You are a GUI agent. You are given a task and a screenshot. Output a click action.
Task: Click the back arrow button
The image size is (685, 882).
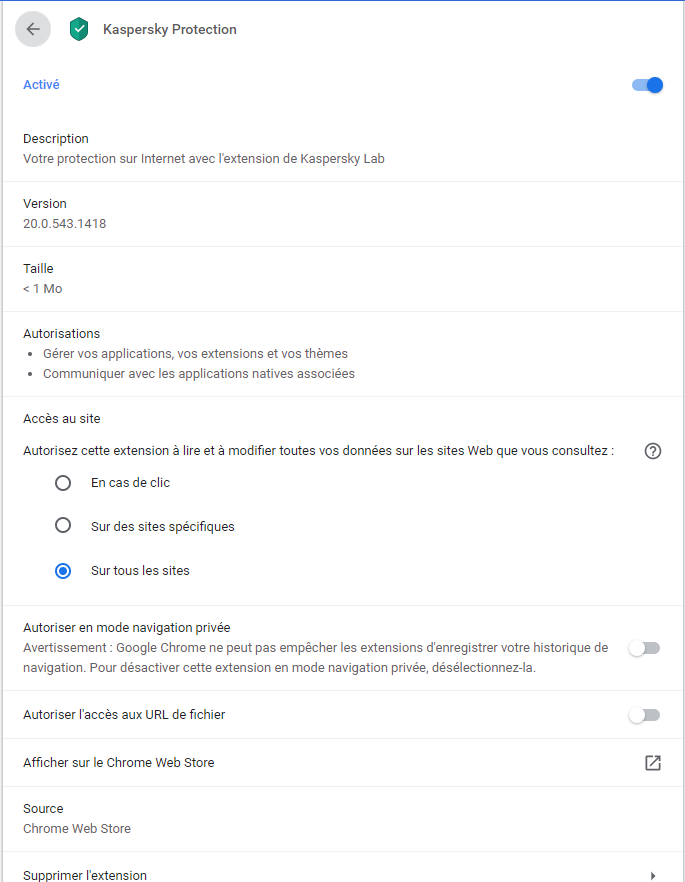pyautogui.click(x=33, y=29)
